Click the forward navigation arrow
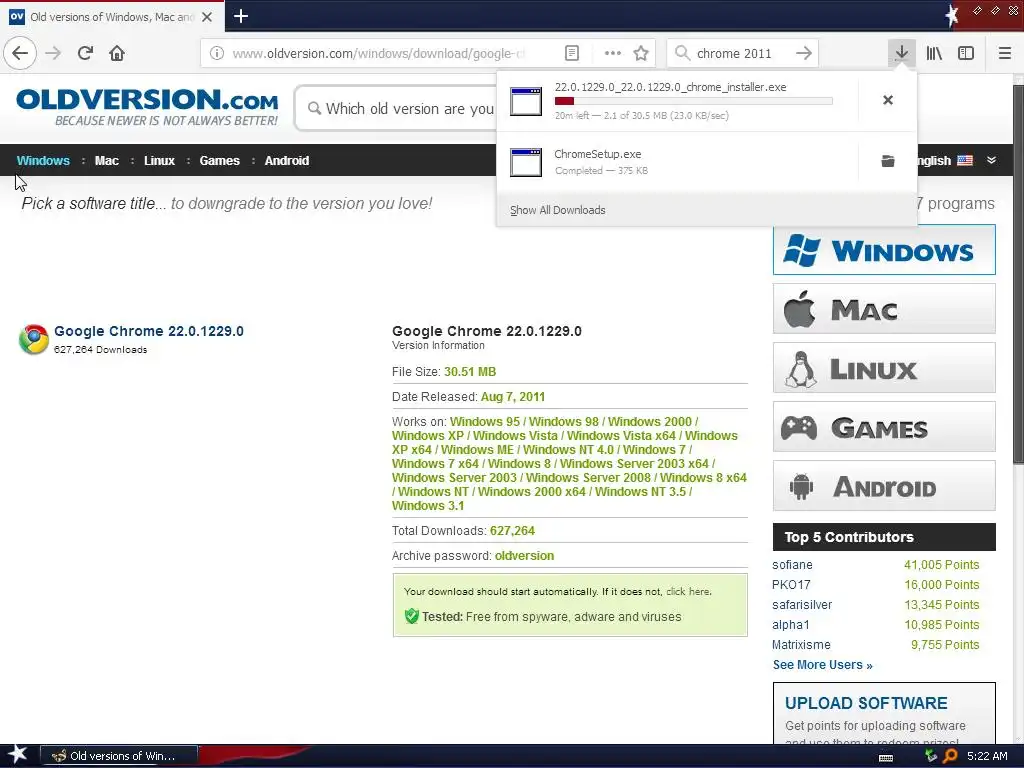Image resolution: width=1024 pixels, height=768 pixels. pyautogui.click(x=53, y=53)
